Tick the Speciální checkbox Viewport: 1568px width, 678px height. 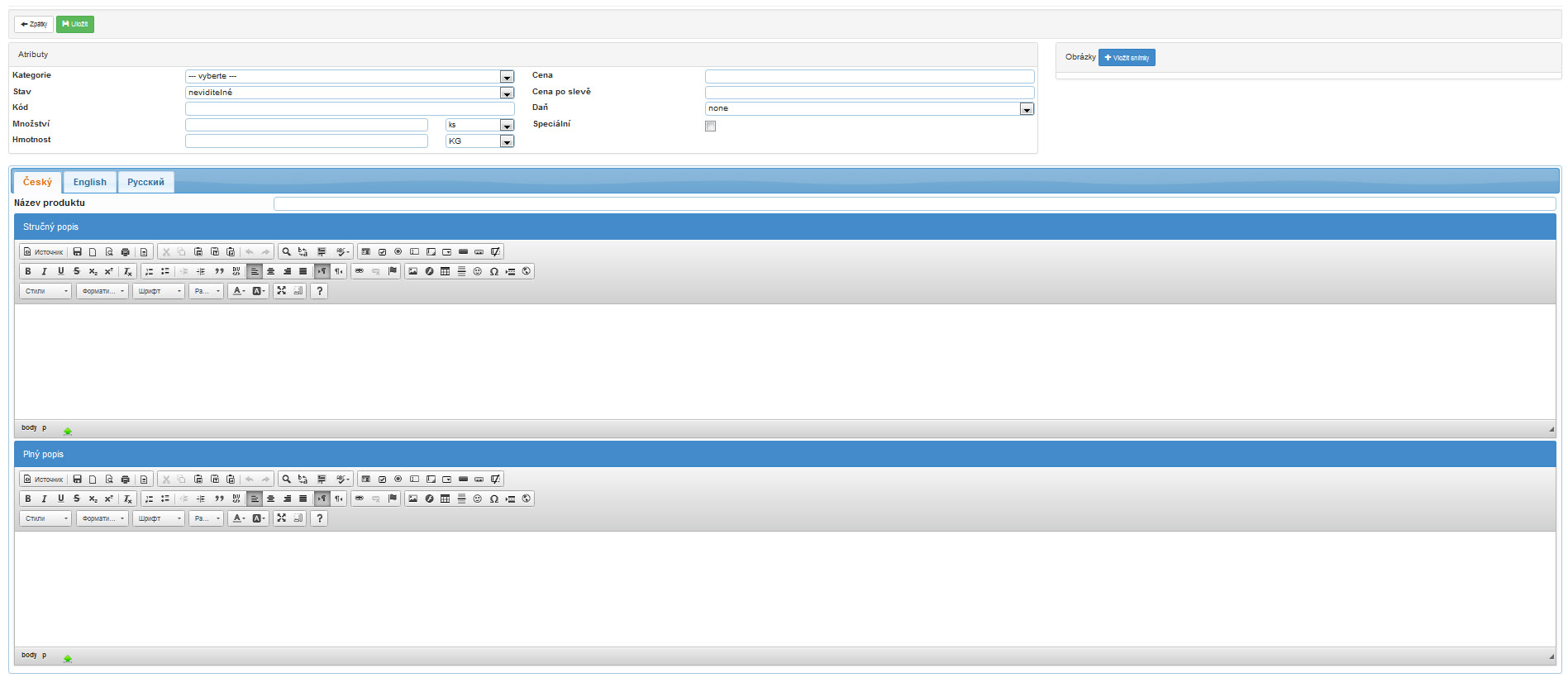point(710,126)
